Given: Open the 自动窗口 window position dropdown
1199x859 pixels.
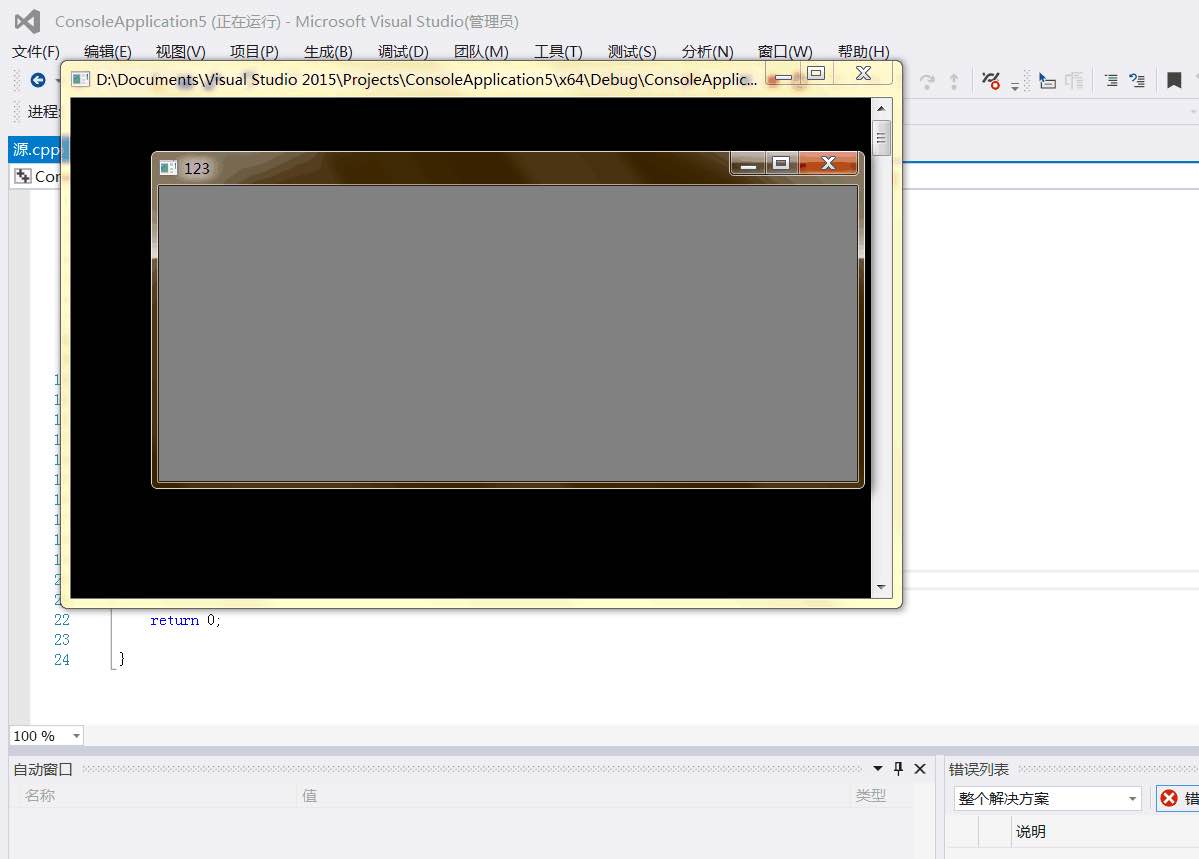Looking at the screenshot, I should click(x=878, y=769).
